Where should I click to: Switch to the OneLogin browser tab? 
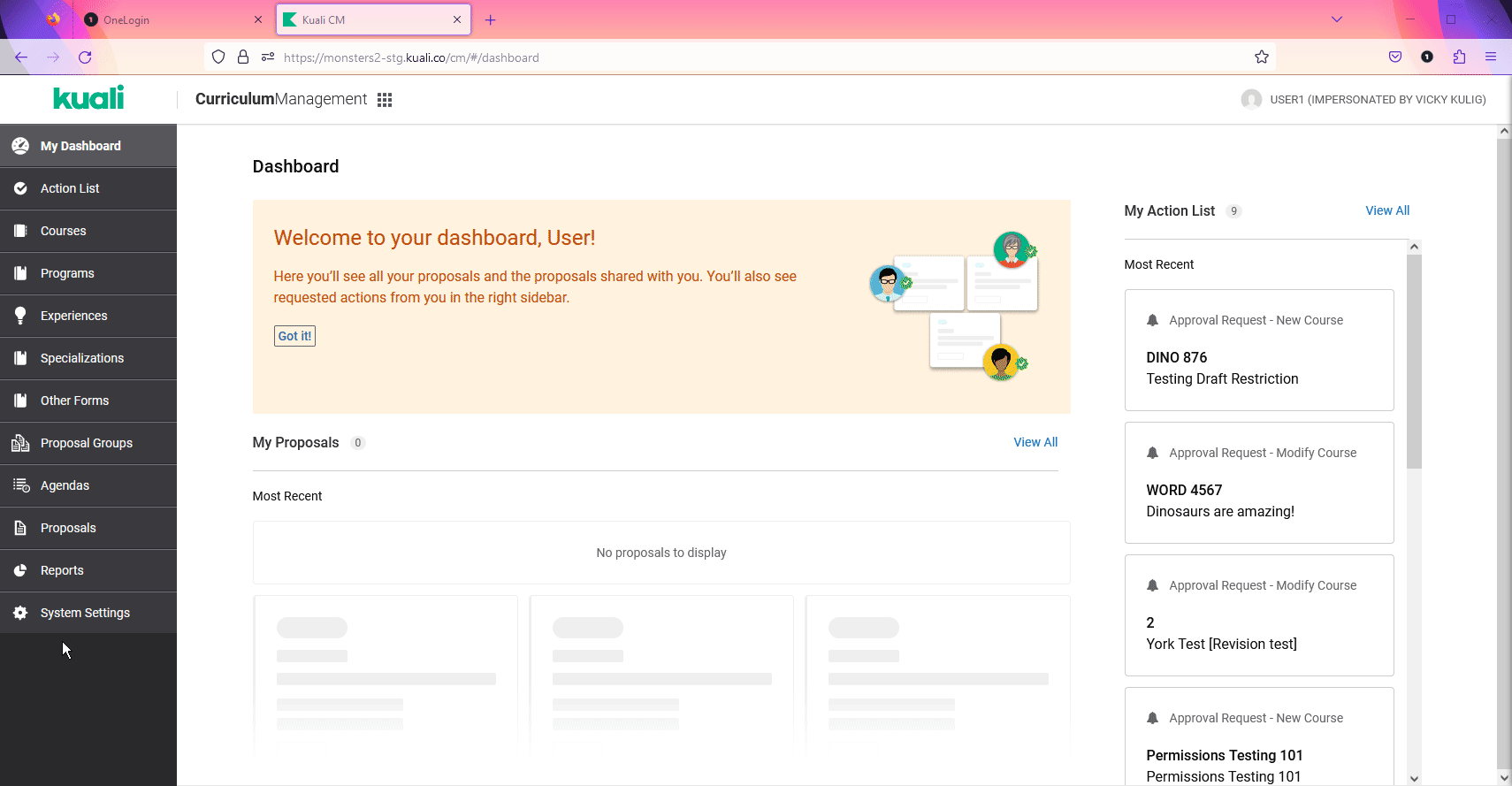tap(173, 19)
